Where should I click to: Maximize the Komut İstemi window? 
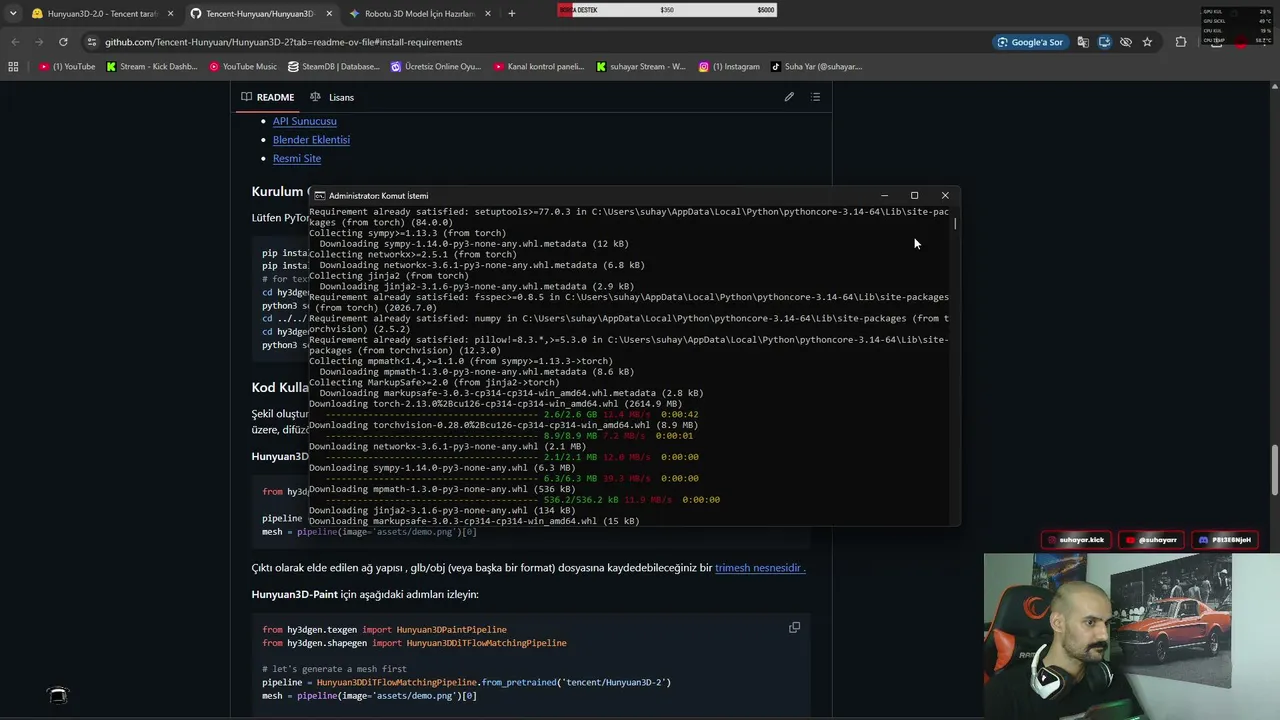pos(914,195)
